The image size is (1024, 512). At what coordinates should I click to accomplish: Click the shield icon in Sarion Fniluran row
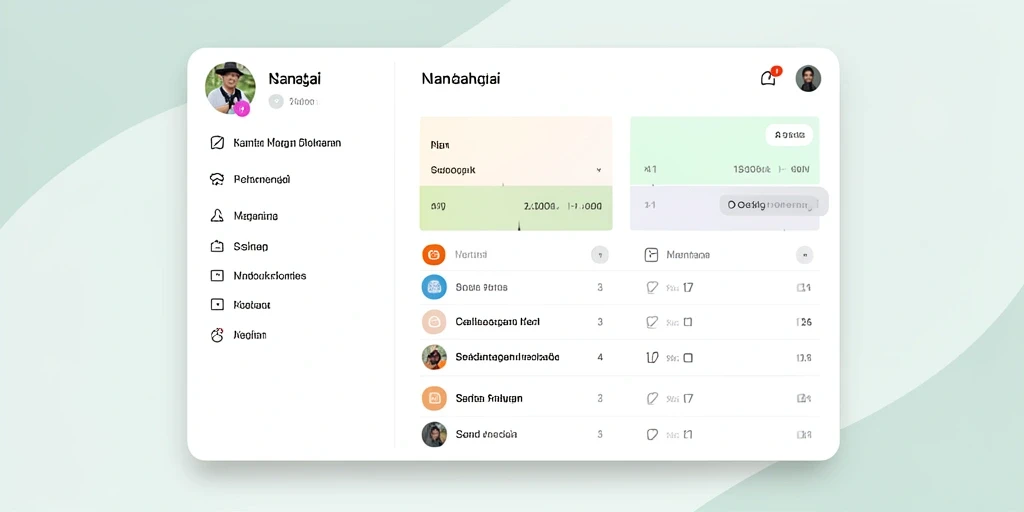(652, 398)
